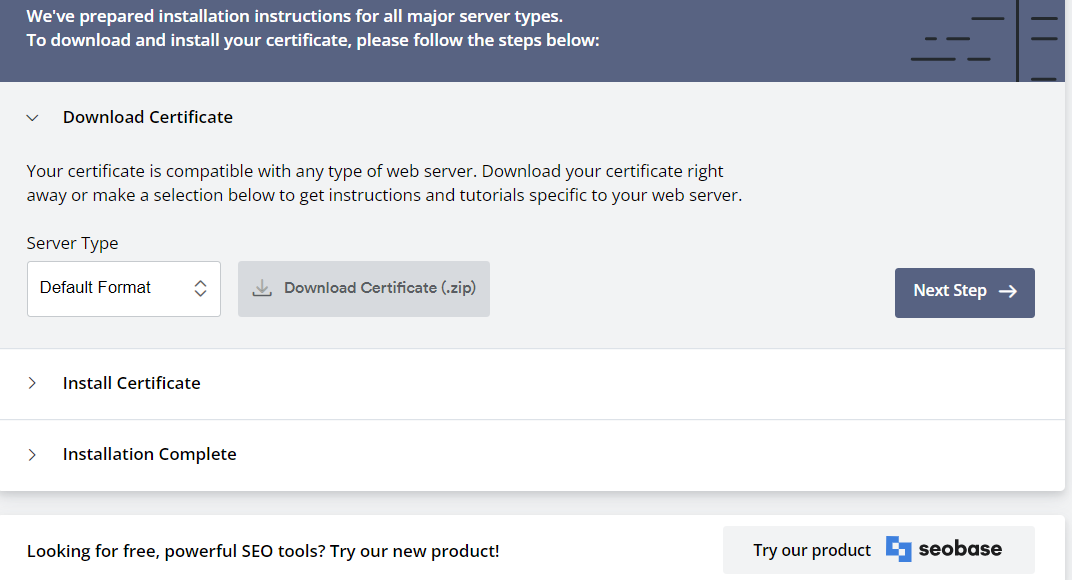Click the seobase logo icon
1072x580 pixels.
pyautogui.click(x=898, y=549)
